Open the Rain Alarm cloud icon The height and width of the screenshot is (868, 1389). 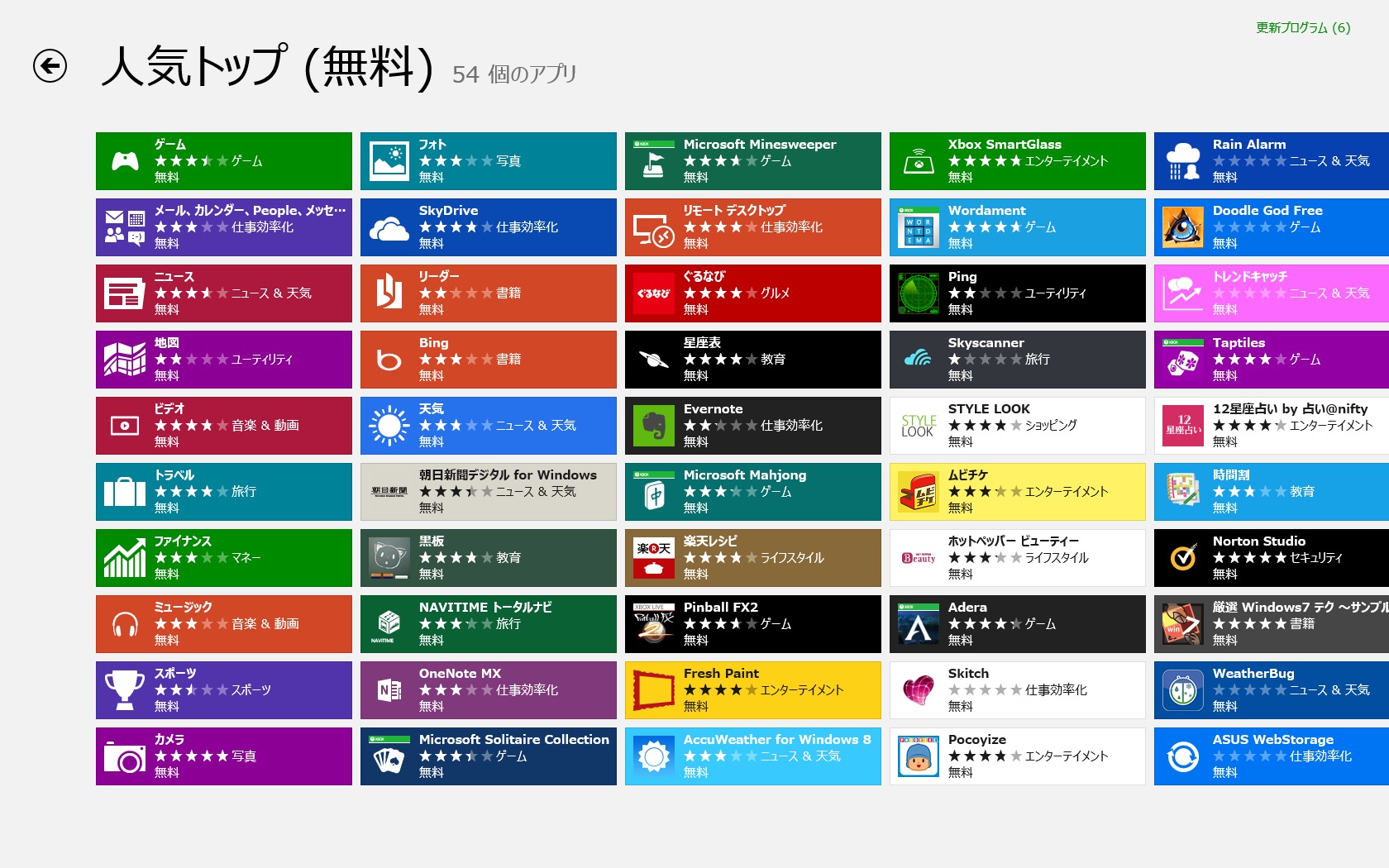click(1183, 161)
